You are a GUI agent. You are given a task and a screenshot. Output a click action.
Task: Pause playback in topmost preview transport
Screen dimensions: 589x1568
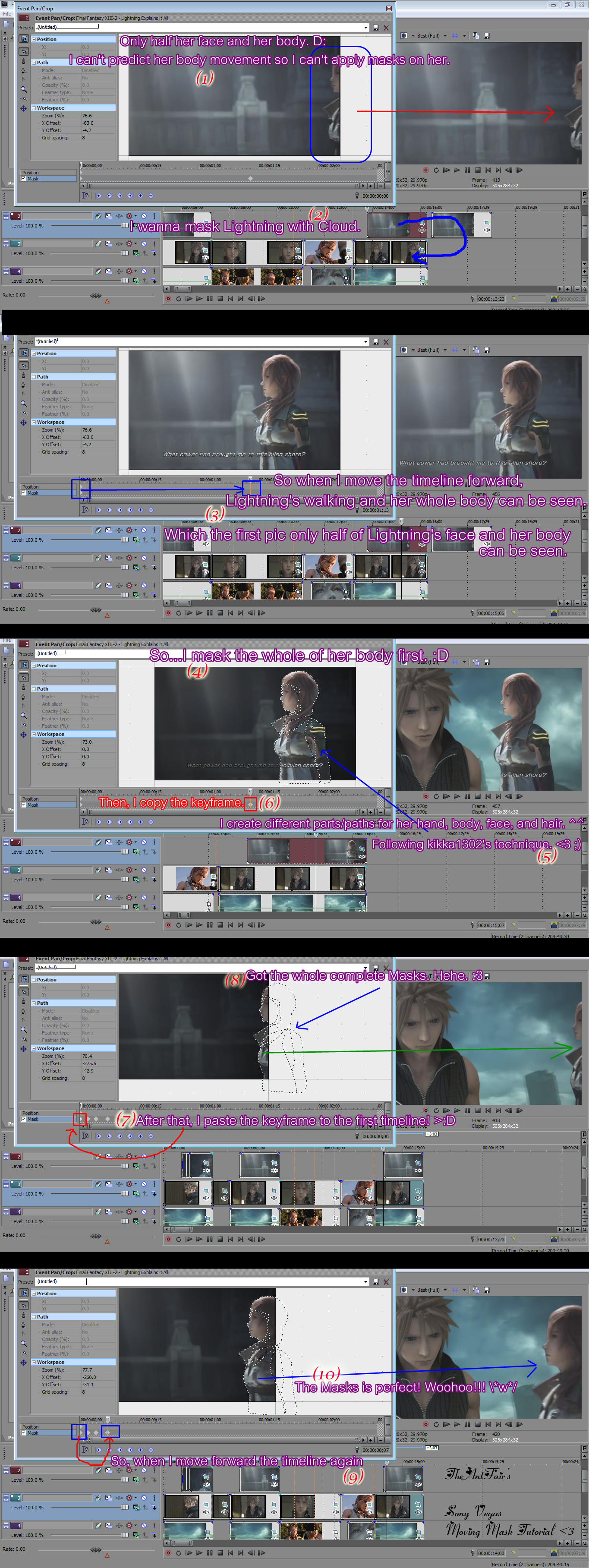click(x=467, y=170)
